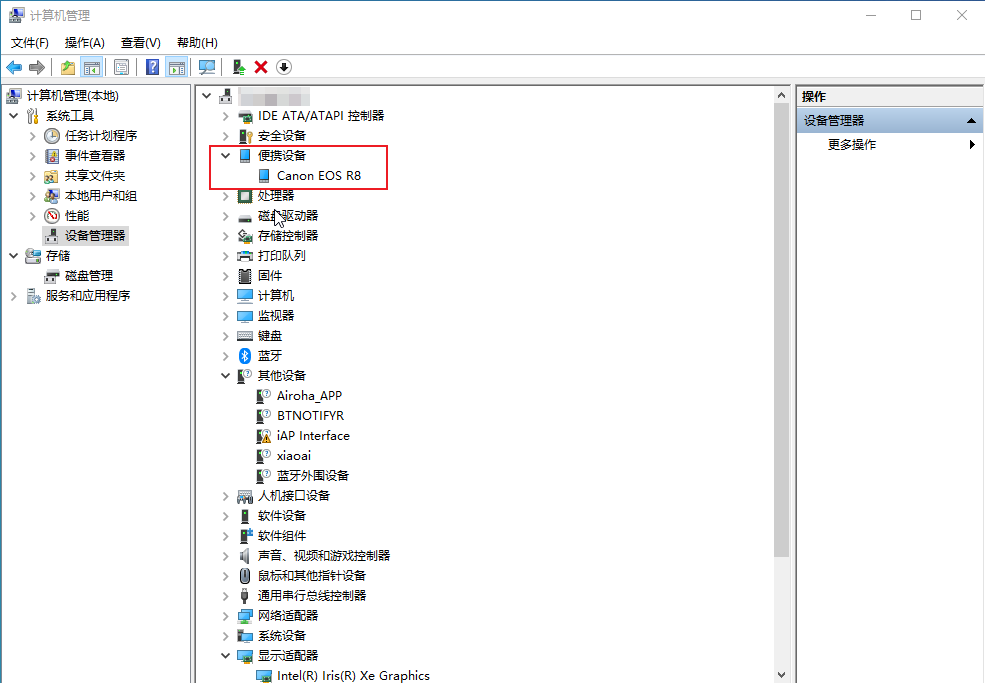This screenshot has height=683, width=985.
Task: Click the red X uninstall device icon
Action: coord(261,67)
